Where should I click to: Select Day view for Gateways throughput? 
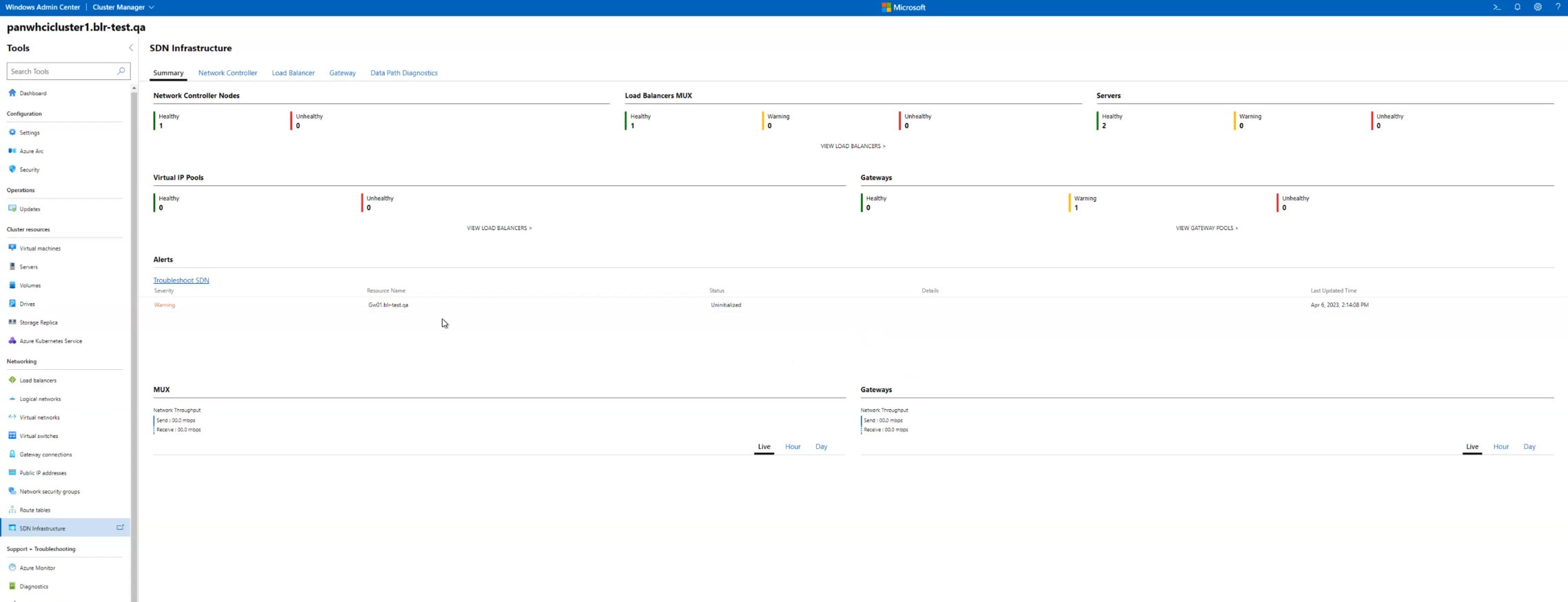coord(1529,446)
